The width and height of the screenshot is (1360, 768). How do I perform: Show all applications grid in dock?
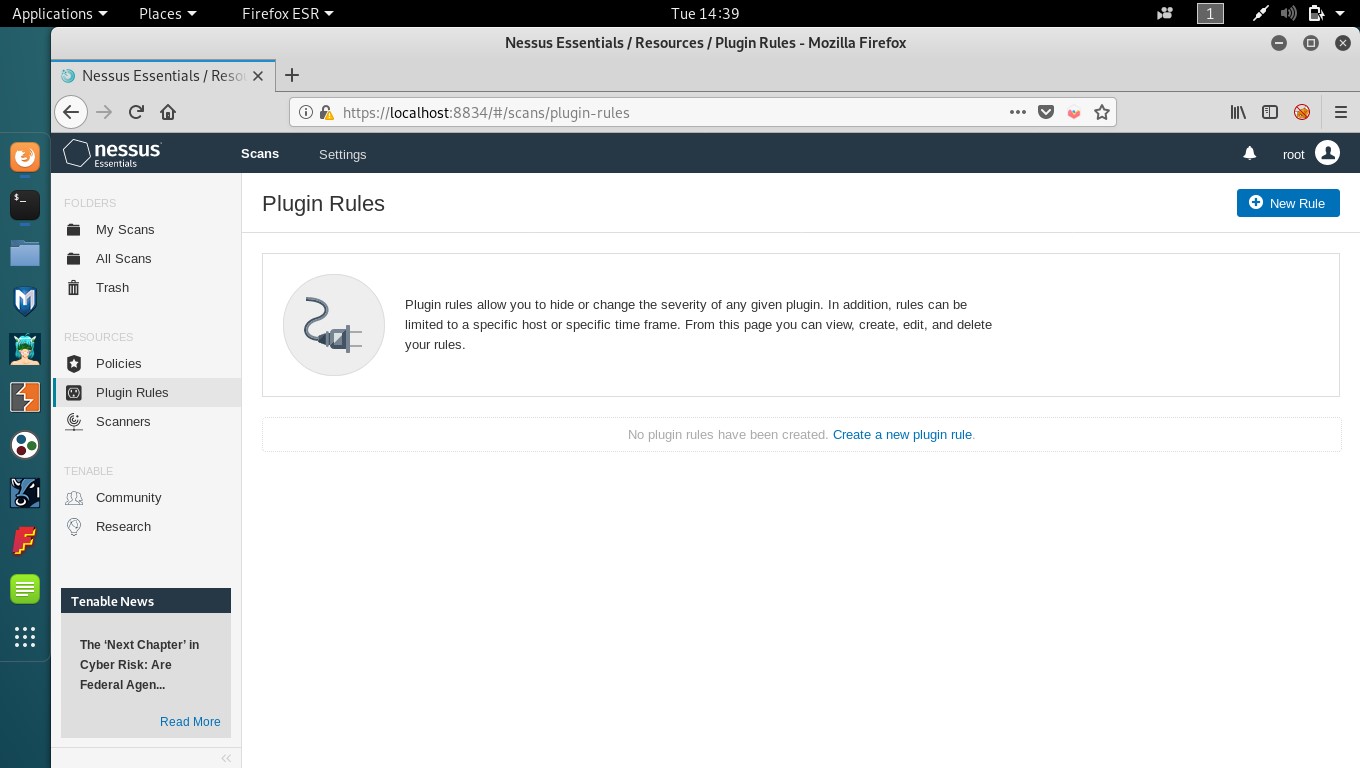[x=25, y=637]
